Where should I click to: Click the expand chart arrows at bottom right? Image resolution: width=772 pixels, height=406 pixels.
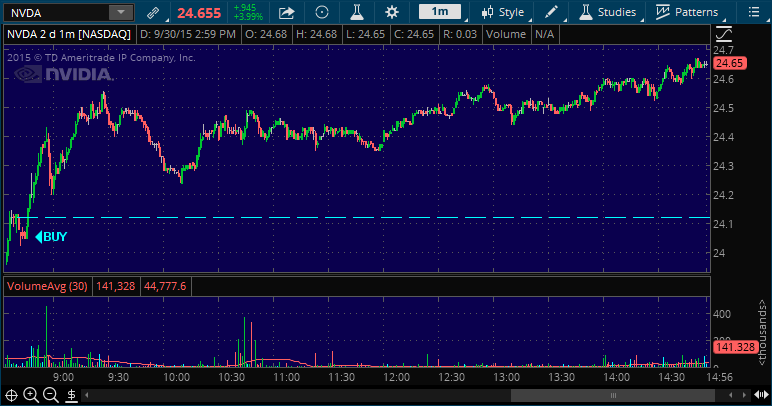tap(761, 395)
